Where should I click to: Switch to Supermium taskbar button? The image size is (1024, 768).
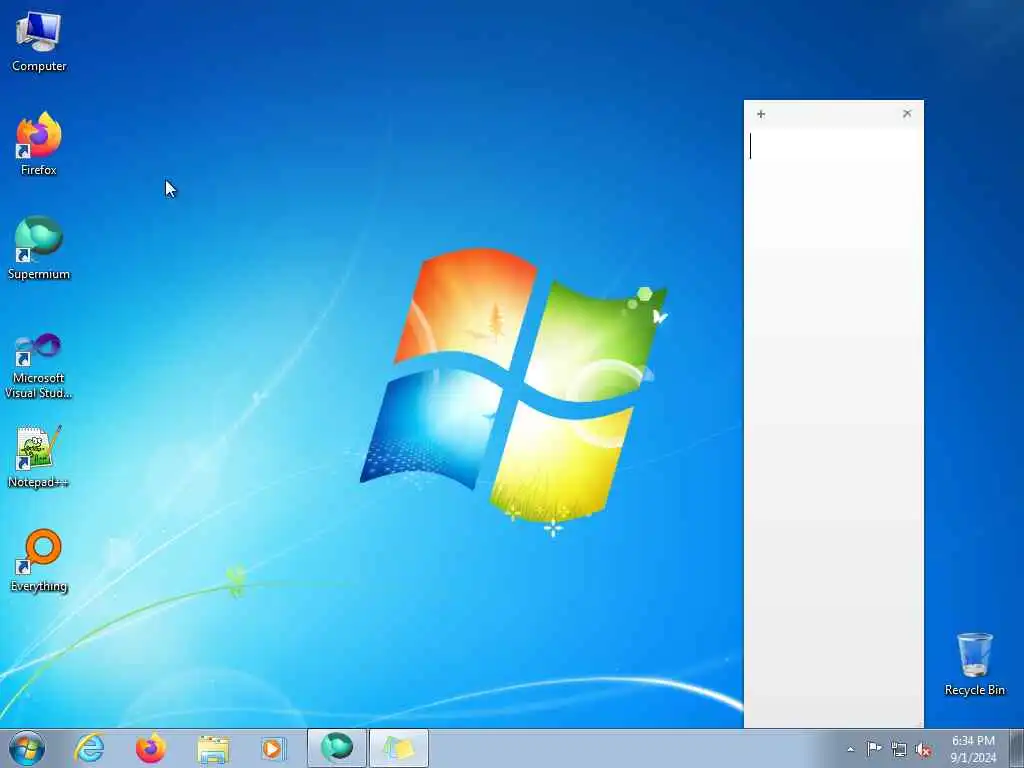click(337, 748)
